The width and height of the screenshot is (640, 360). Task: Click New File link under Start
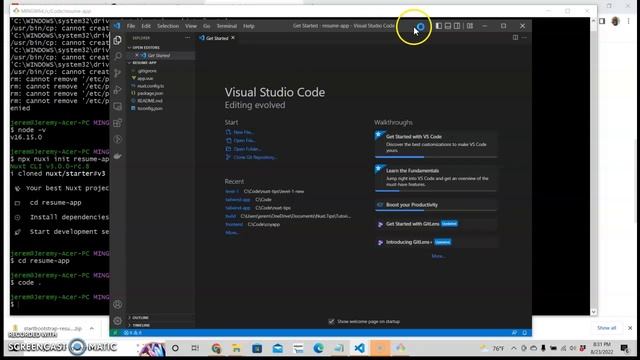[240, 132]
